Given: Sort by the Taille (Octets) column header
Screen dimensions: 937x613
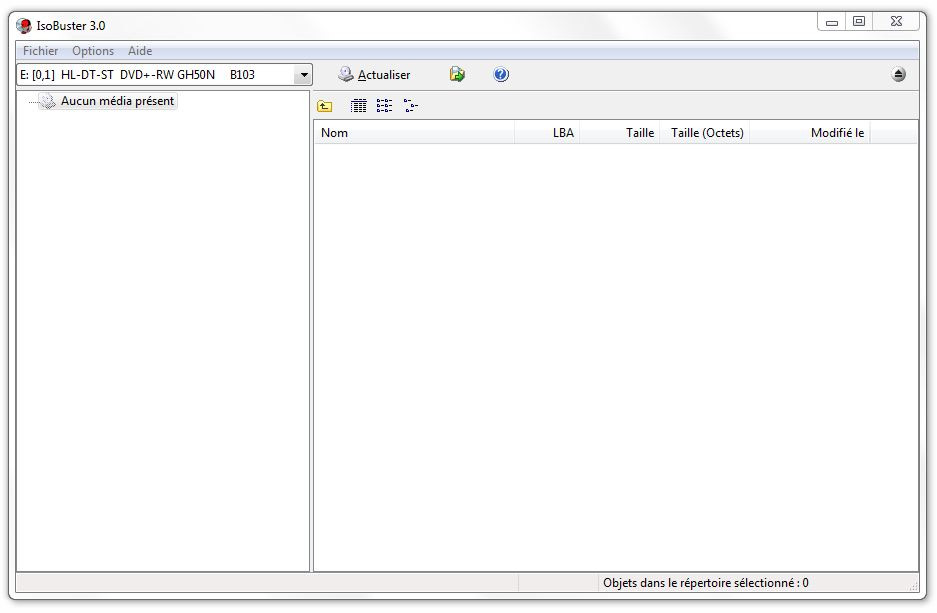Looking at the screenshot, I should pos(705,133).
